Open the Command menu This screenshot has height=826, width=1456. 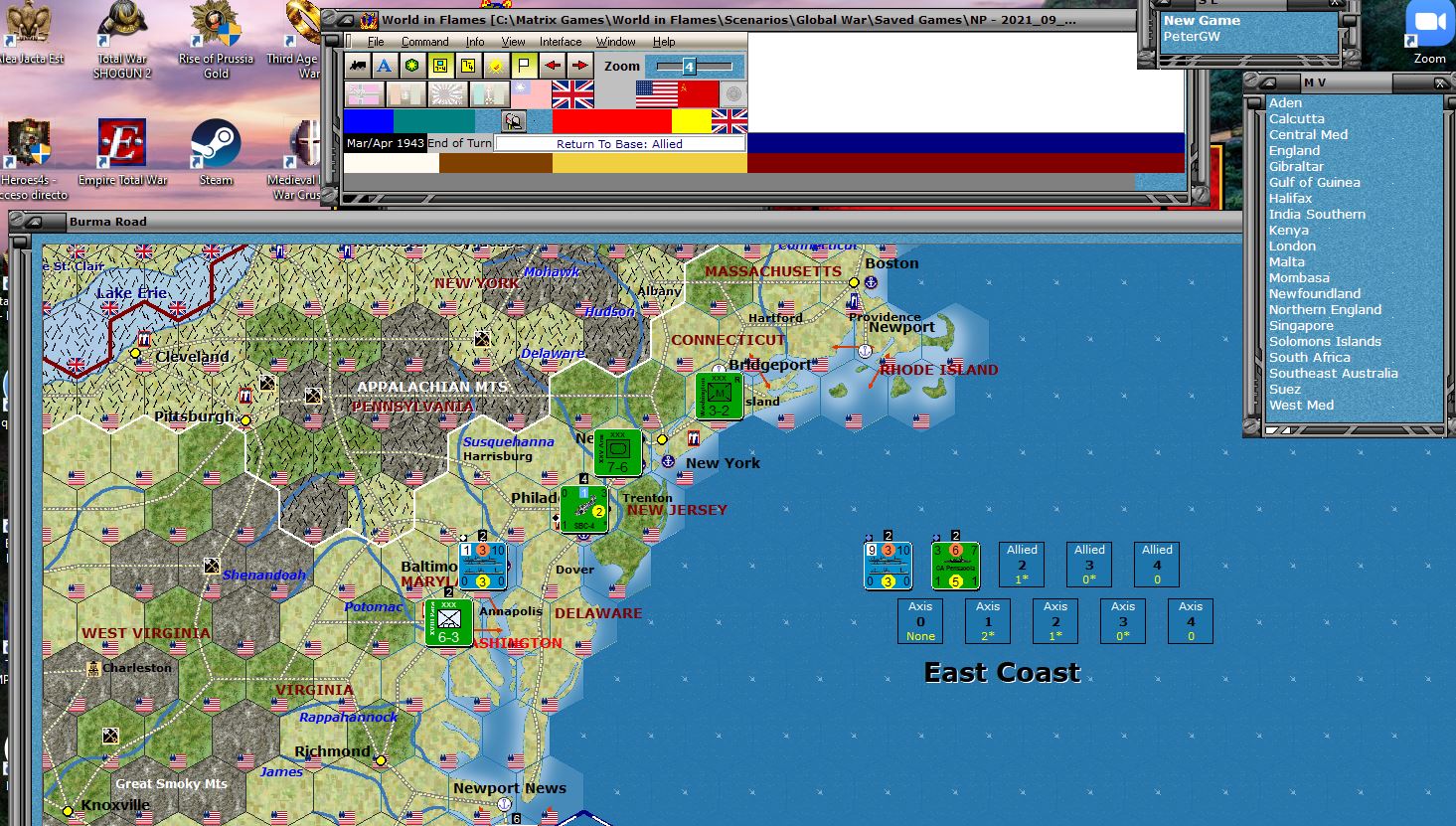pos(424,42)
